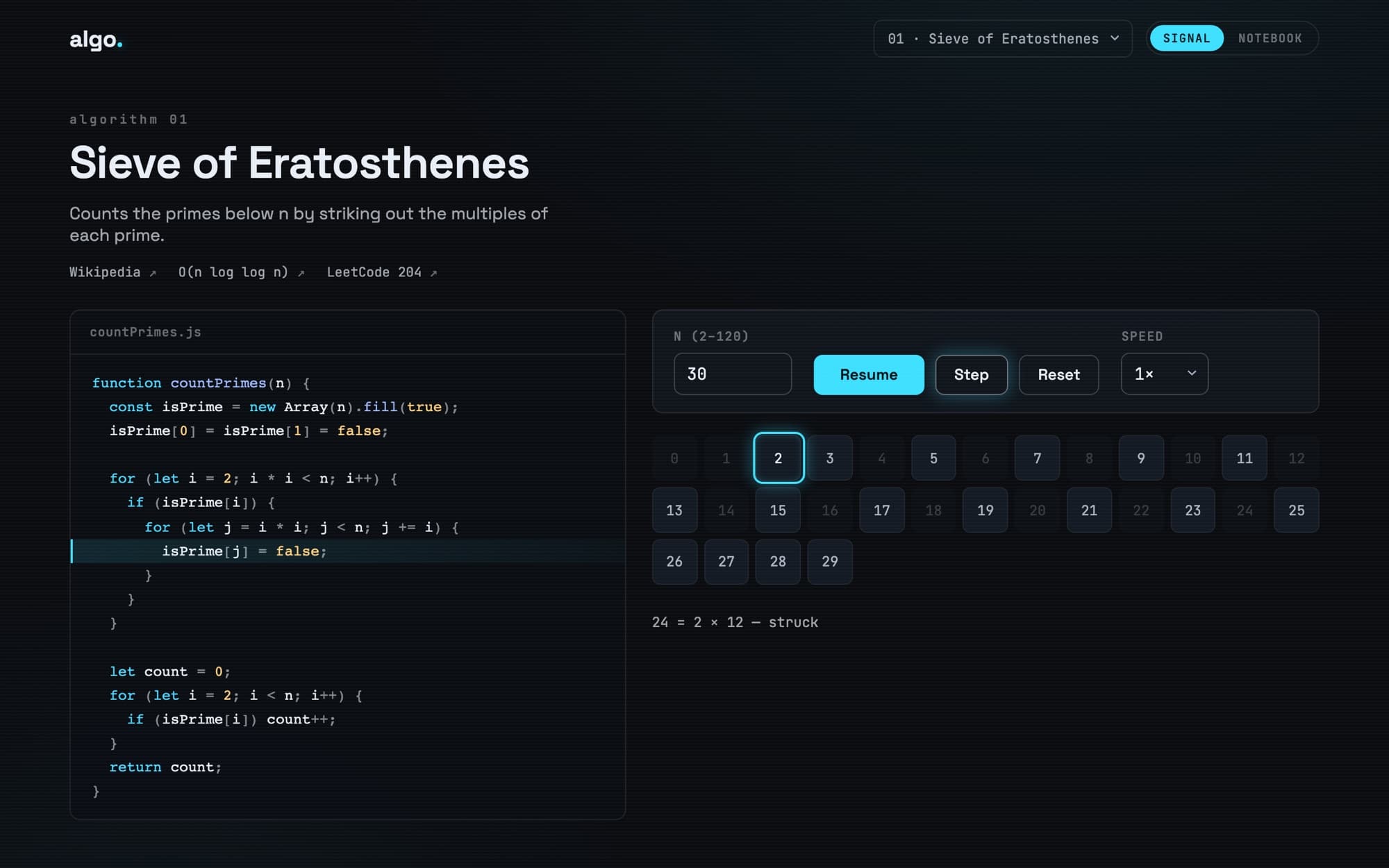Click the 'return count;' code line
This screenshot has height=868, width=1389.
point(165,767)
